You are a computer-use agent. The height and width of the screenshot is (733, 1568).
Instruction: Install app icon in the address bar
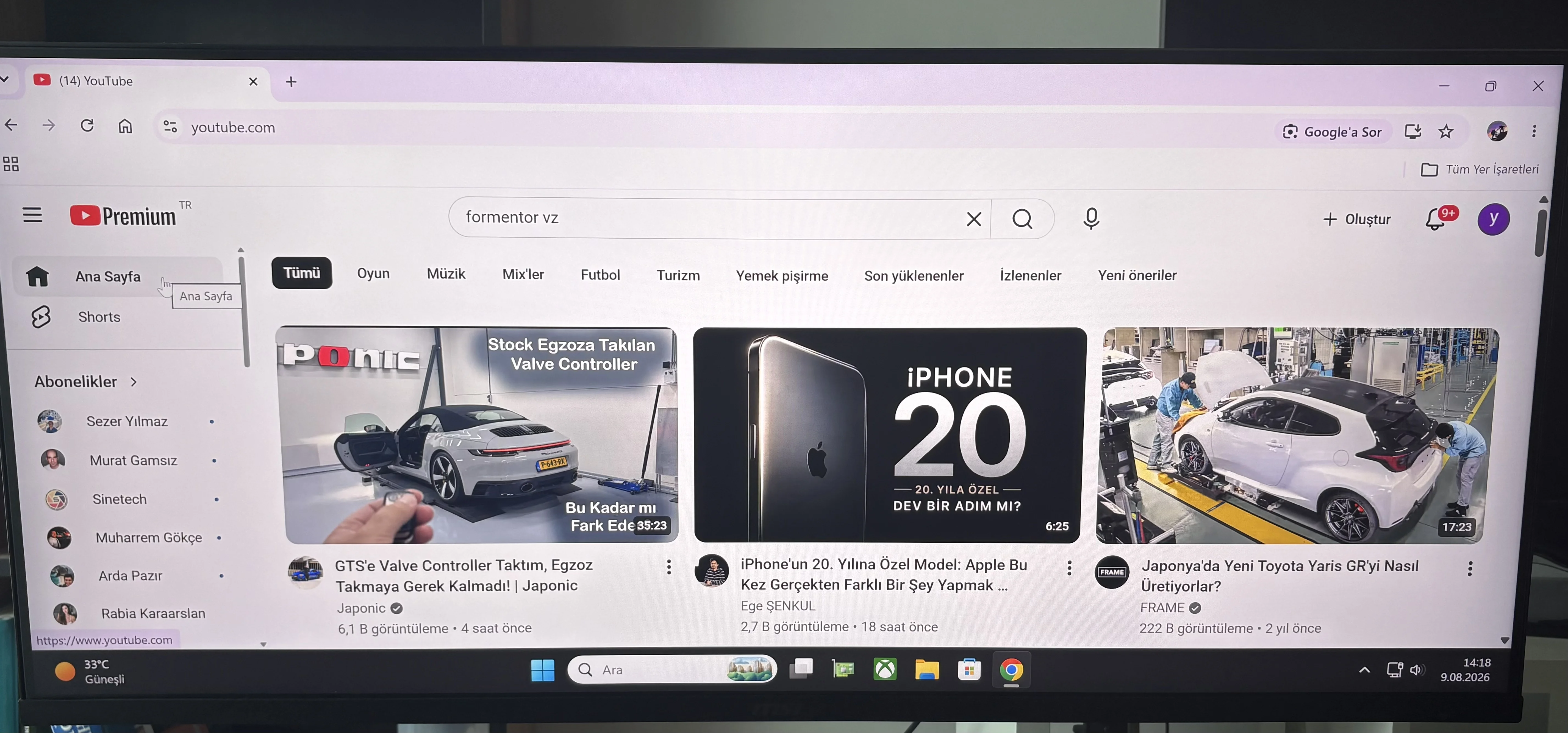point(1413,131)
